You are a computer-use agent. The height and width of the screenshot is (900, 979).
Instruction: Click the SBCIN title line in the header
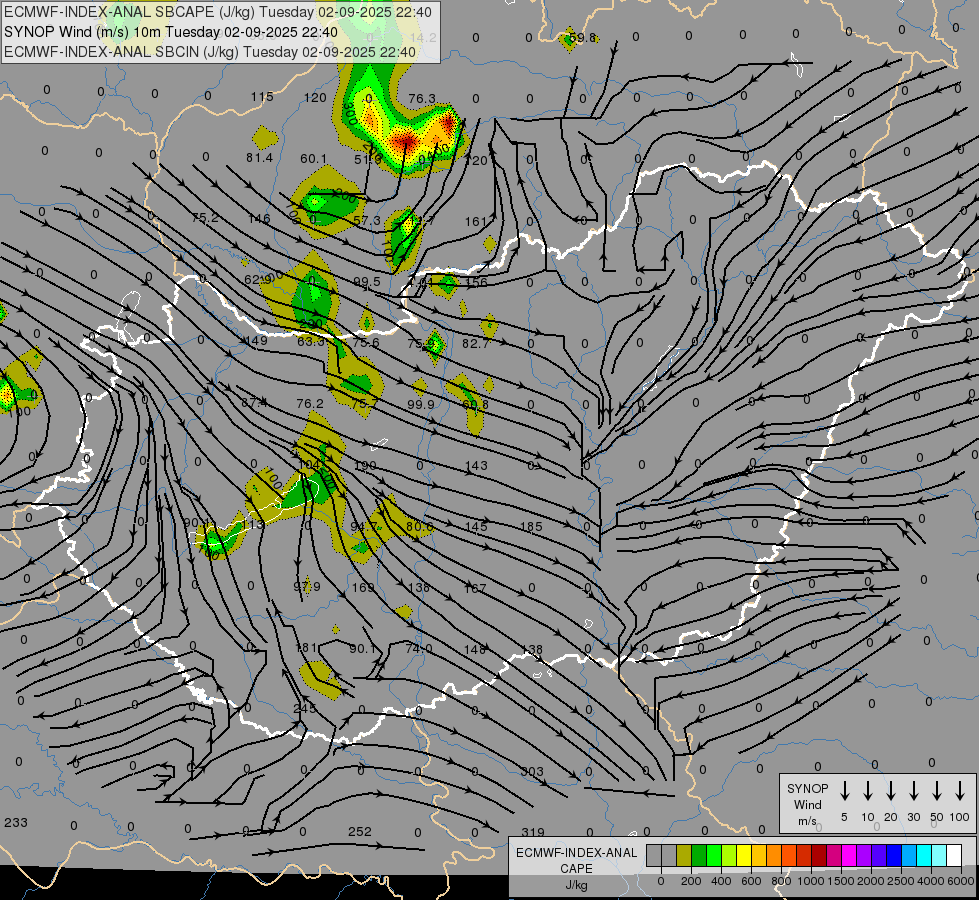point(210,52)
